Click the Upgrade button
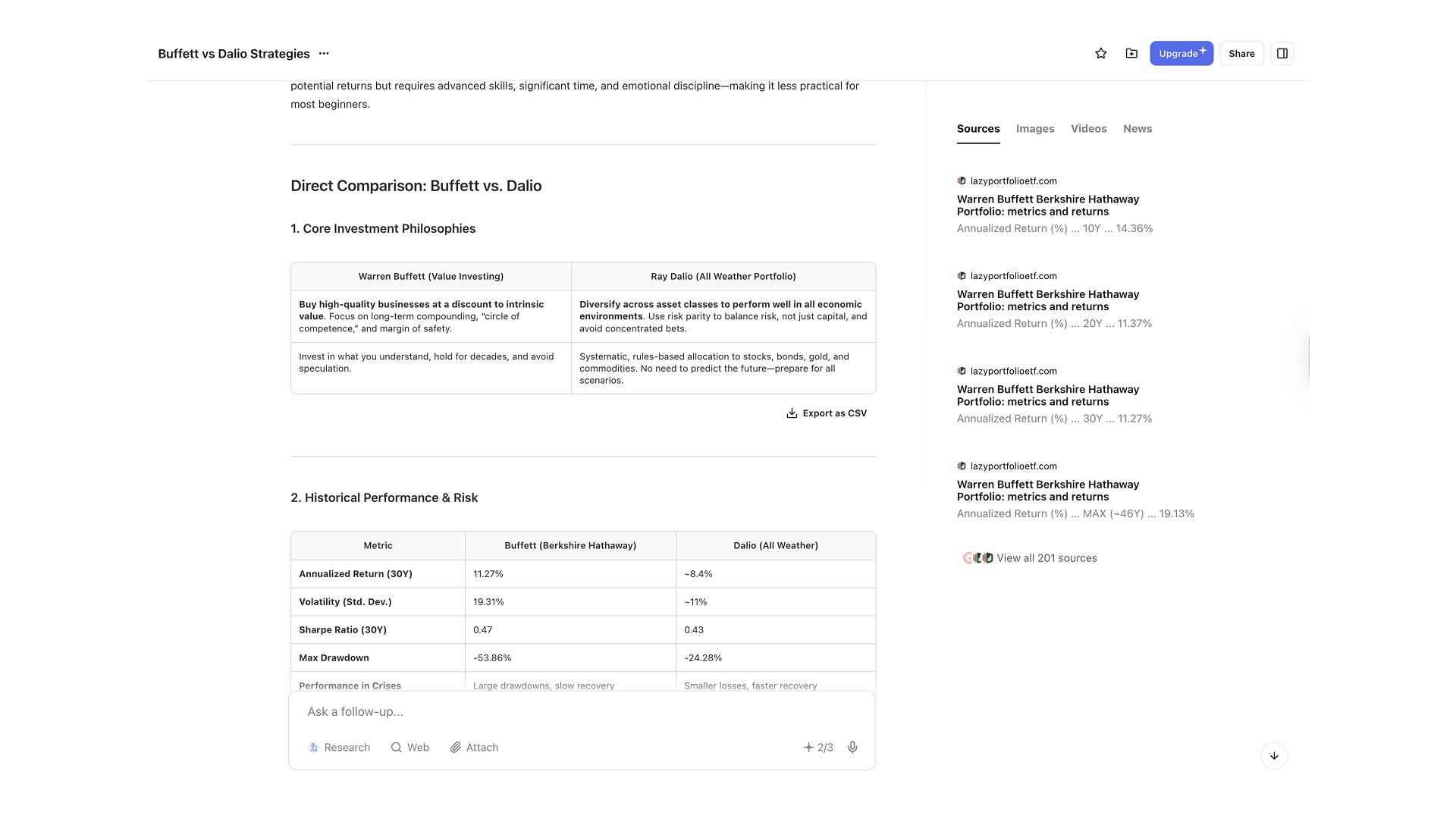 1181,54
